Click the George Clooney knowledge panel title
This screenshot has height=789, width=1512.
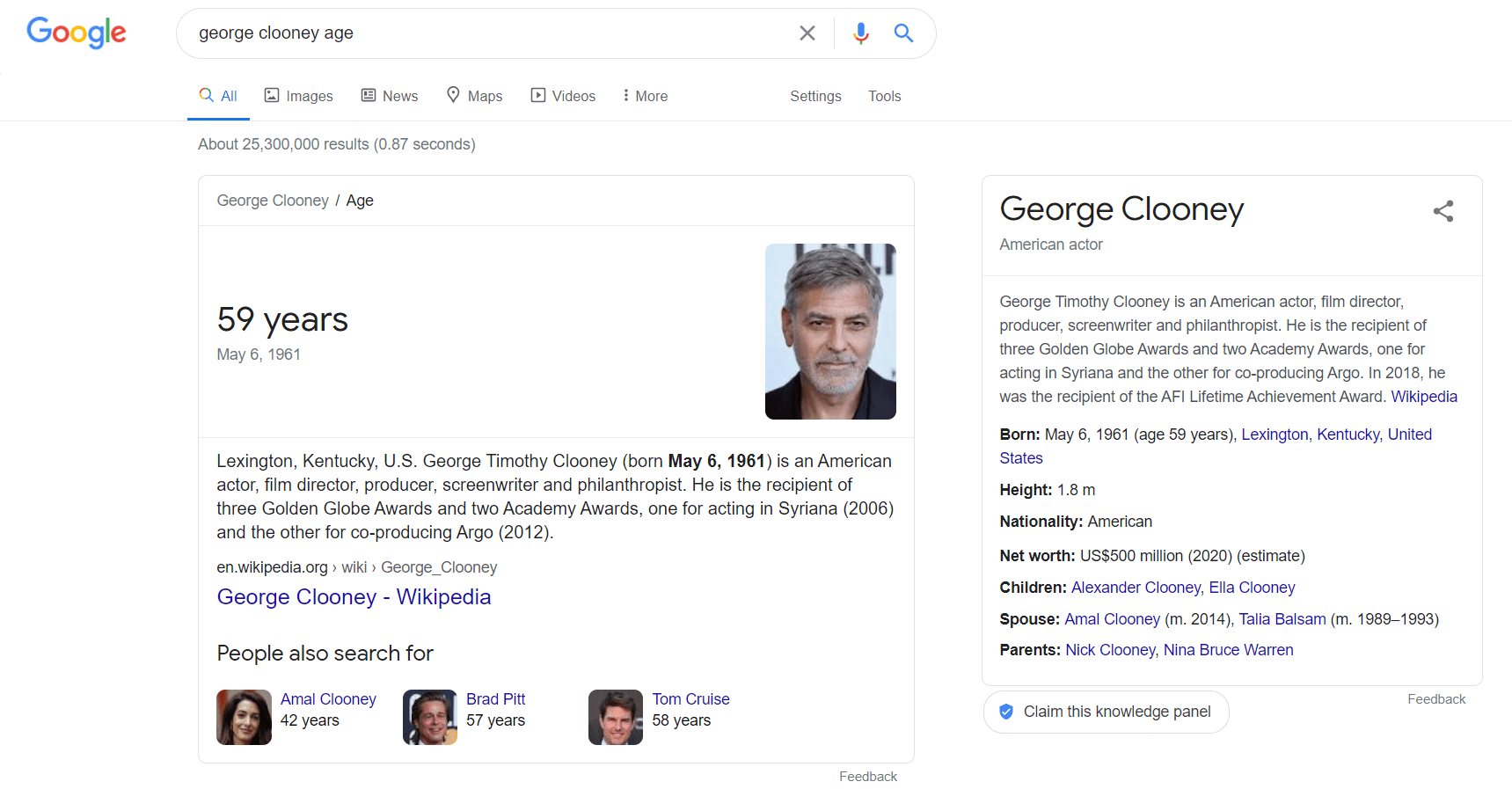1121,210
